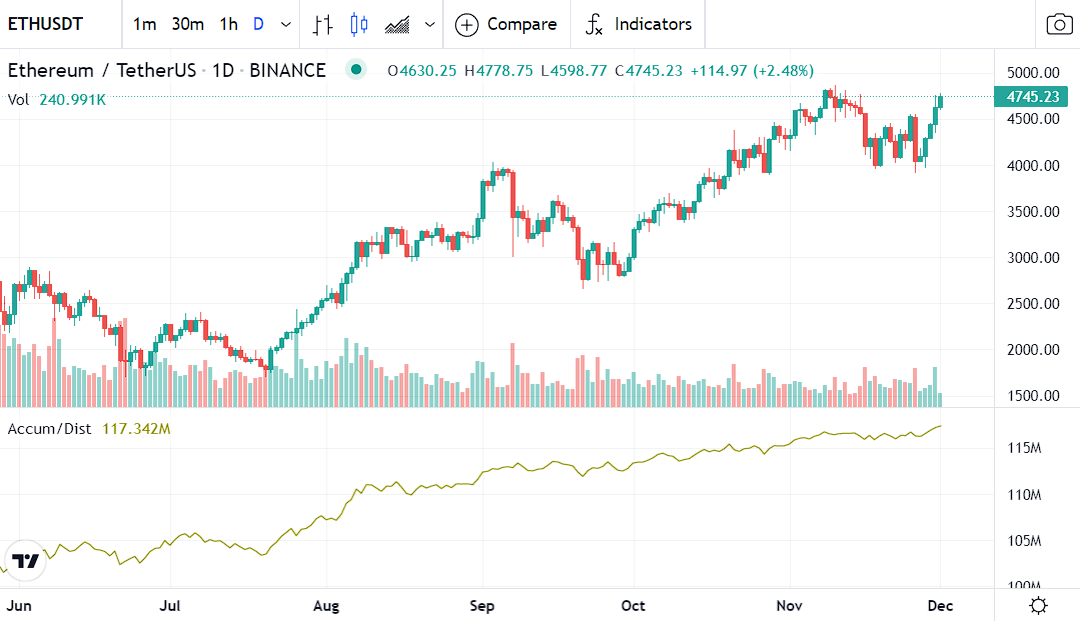Expand the timeframe interval dropdown arrow
Image resolution: width=1080 pixels, height=621 pixels.
[287, 24]
